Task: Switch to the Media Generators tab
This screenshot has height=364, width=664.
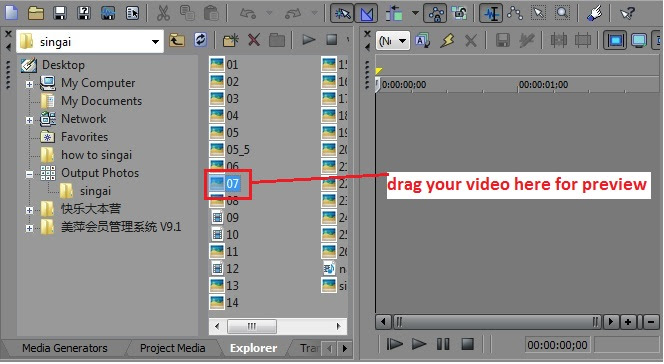Action: pyautogui.click(x=64, y=348)
